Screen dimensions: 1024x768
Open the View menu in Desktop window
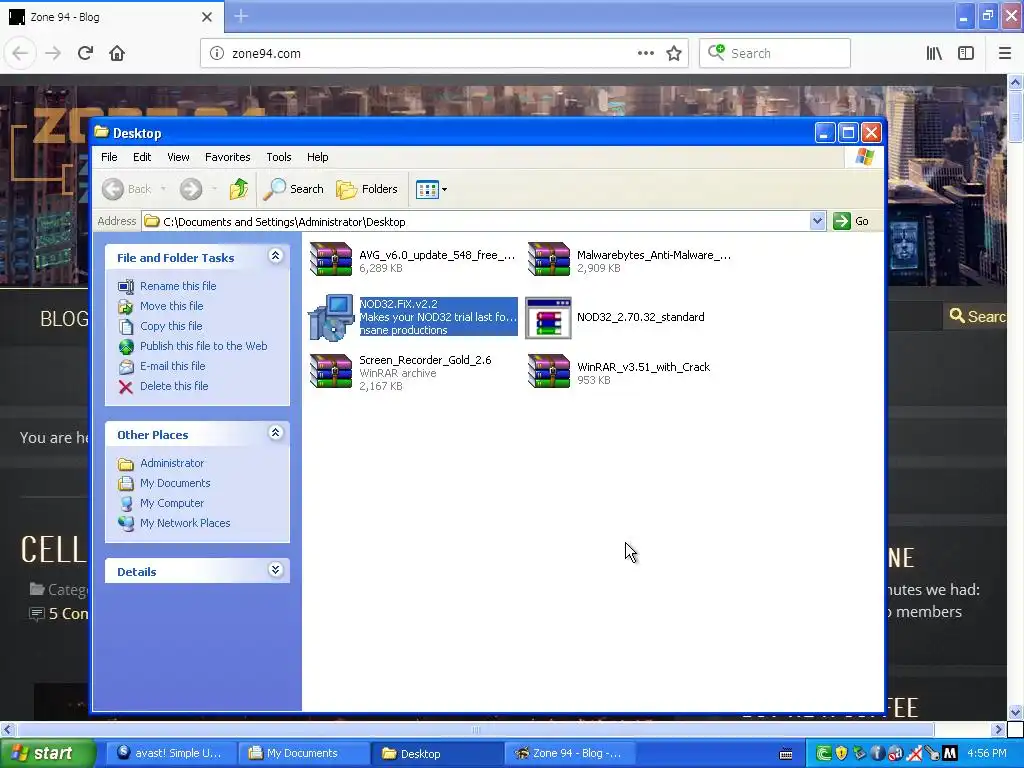pyautogui.click(x=178, y=157)
